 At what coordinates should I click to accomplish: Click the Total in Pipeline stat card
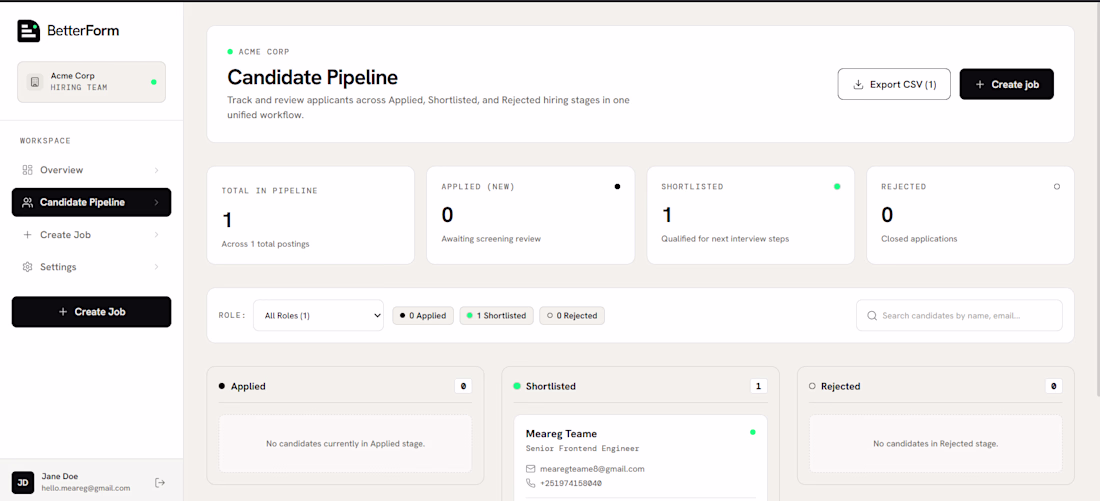(311, 215)
